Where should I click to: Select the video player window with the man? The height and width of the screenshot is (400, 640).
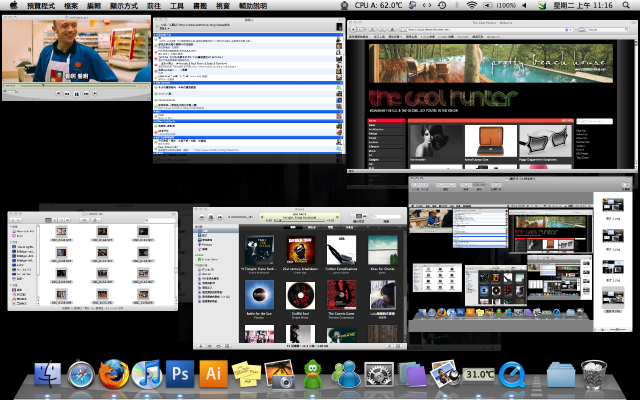tap(70, 55)
